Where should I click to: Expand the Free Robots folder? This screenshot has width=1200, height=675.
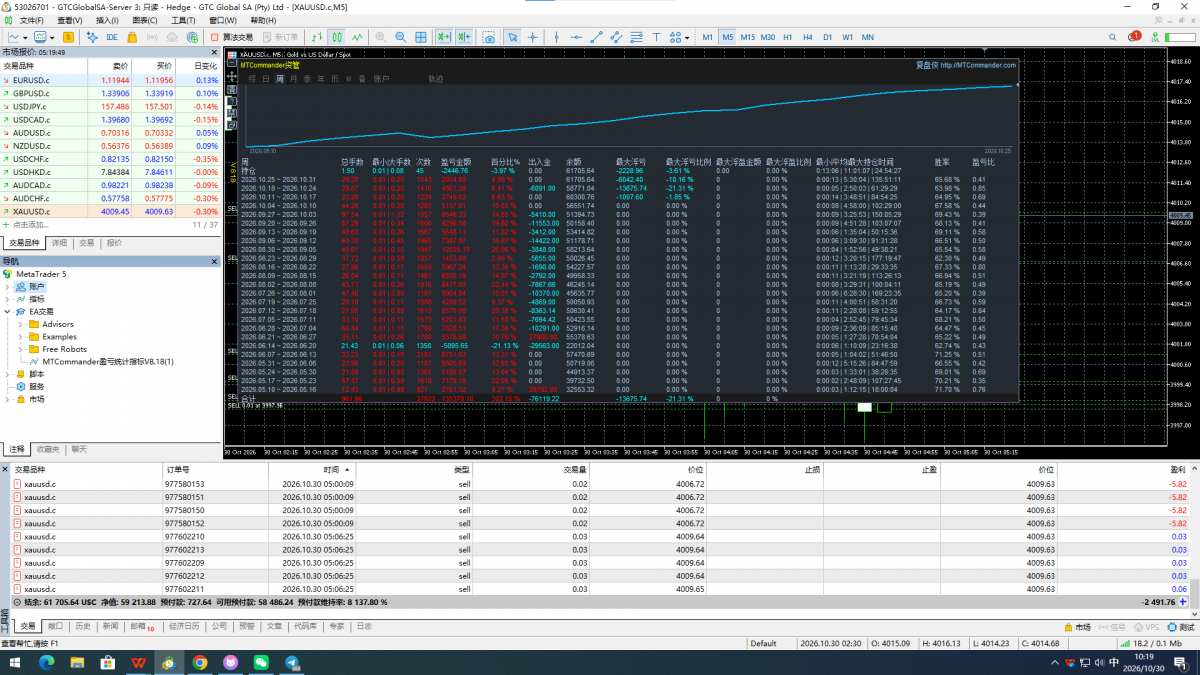tap(21, 349)
